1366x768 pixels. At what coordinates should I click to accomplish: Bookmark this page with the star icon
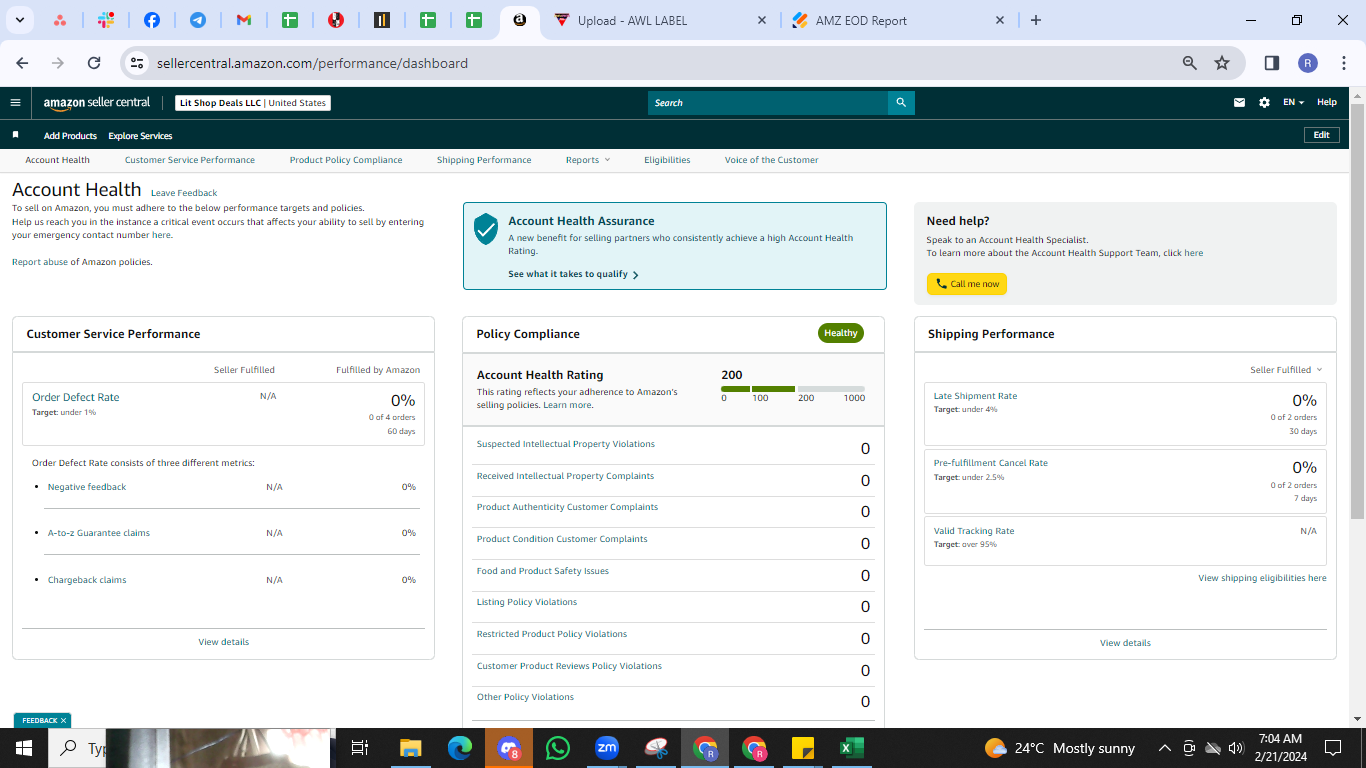coord(1222,63)
